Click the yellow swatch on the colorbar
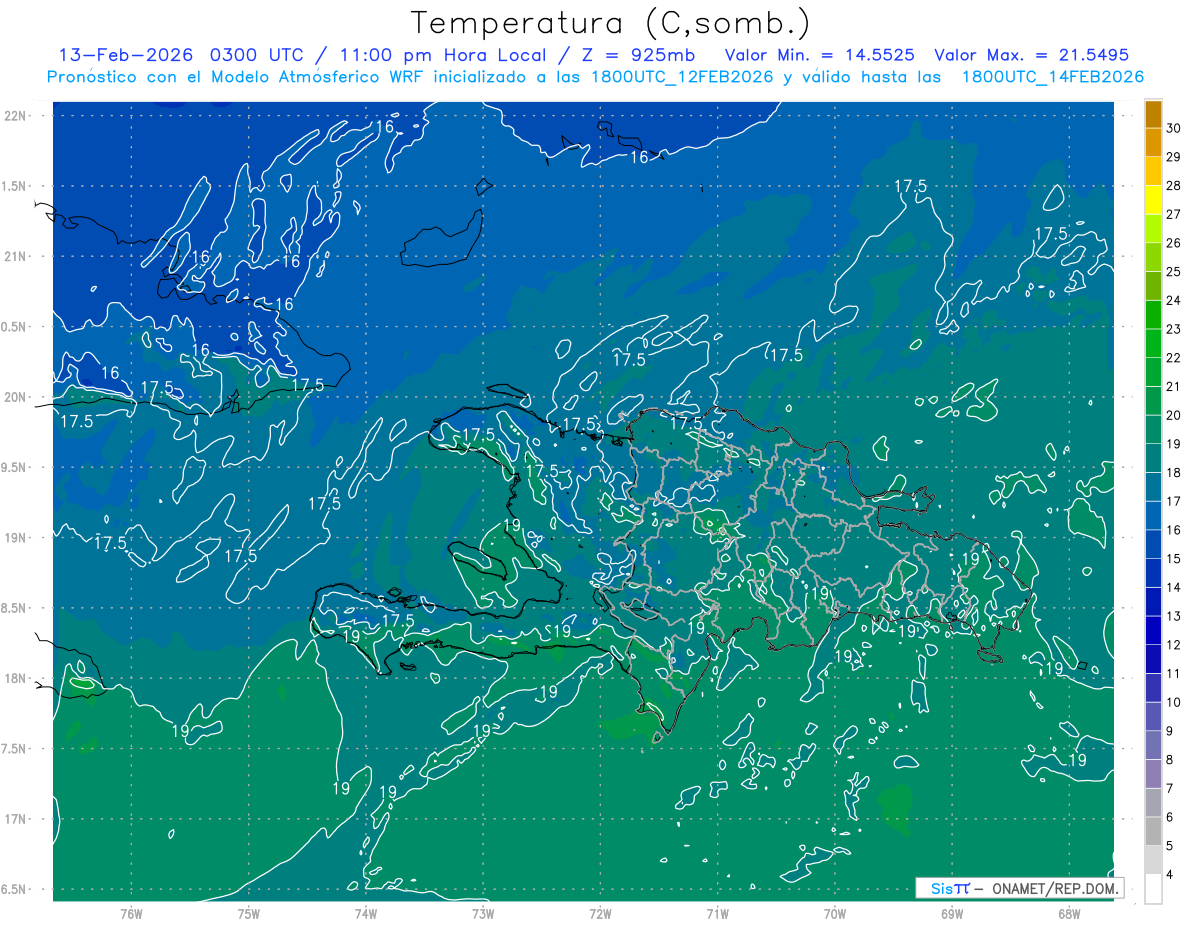 point(1153,201)
